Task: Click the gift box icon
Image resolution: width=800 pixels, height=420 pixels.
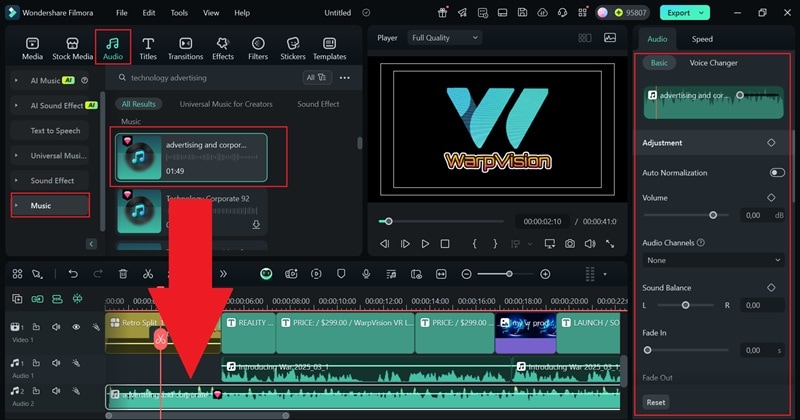Action: [442, 13]
